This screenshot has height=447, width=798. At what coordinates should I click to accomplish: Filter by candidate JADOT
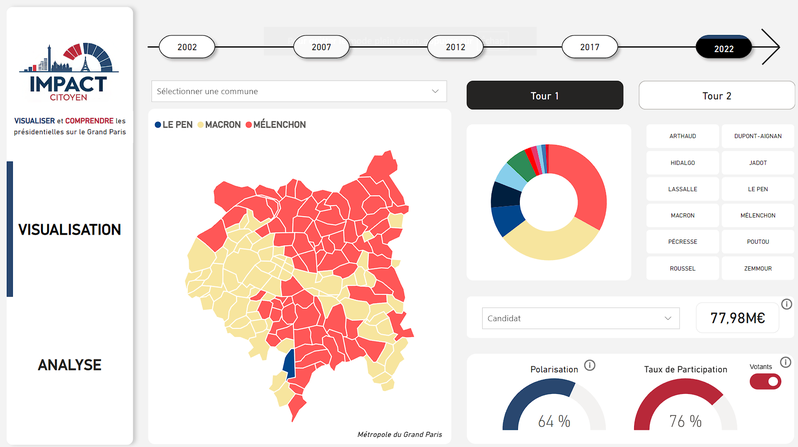pyautogui.click(x=758, y=163)
